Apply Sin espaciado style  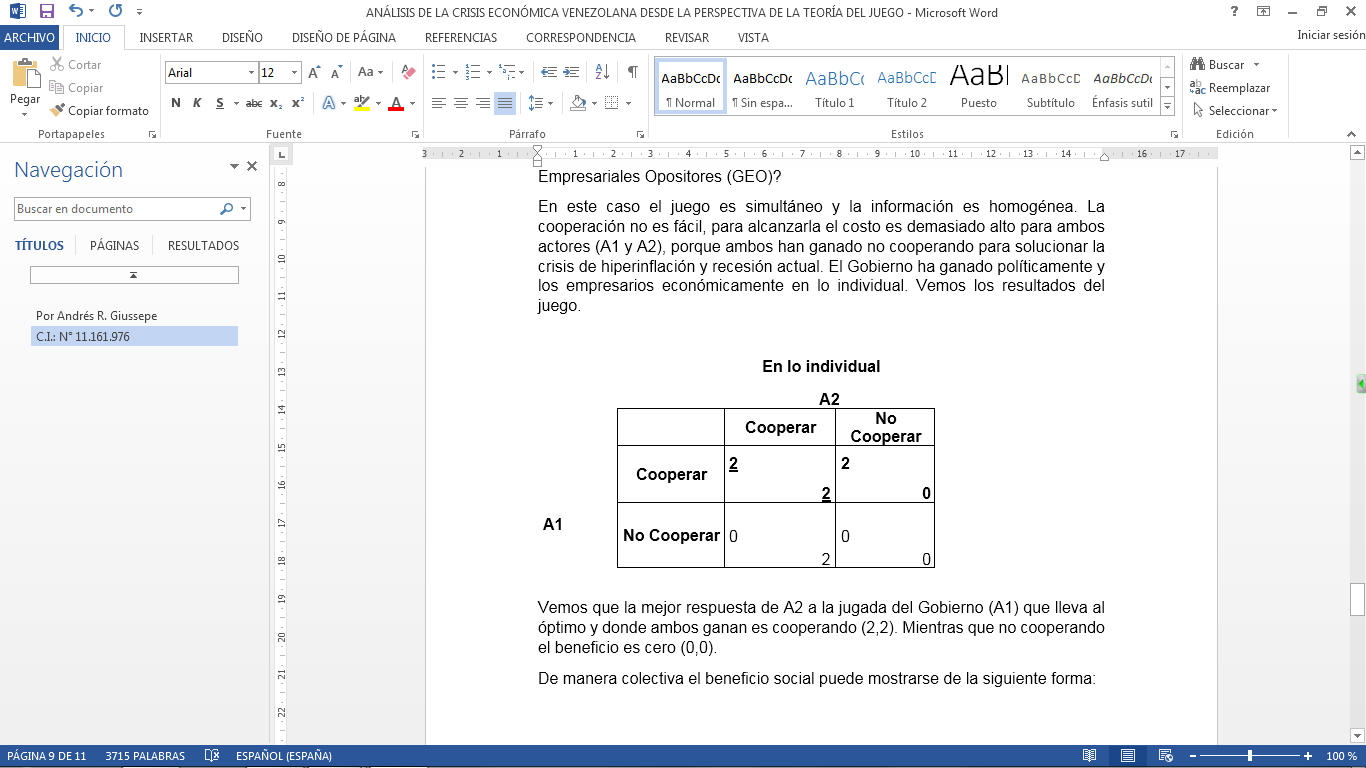point(762,88)
